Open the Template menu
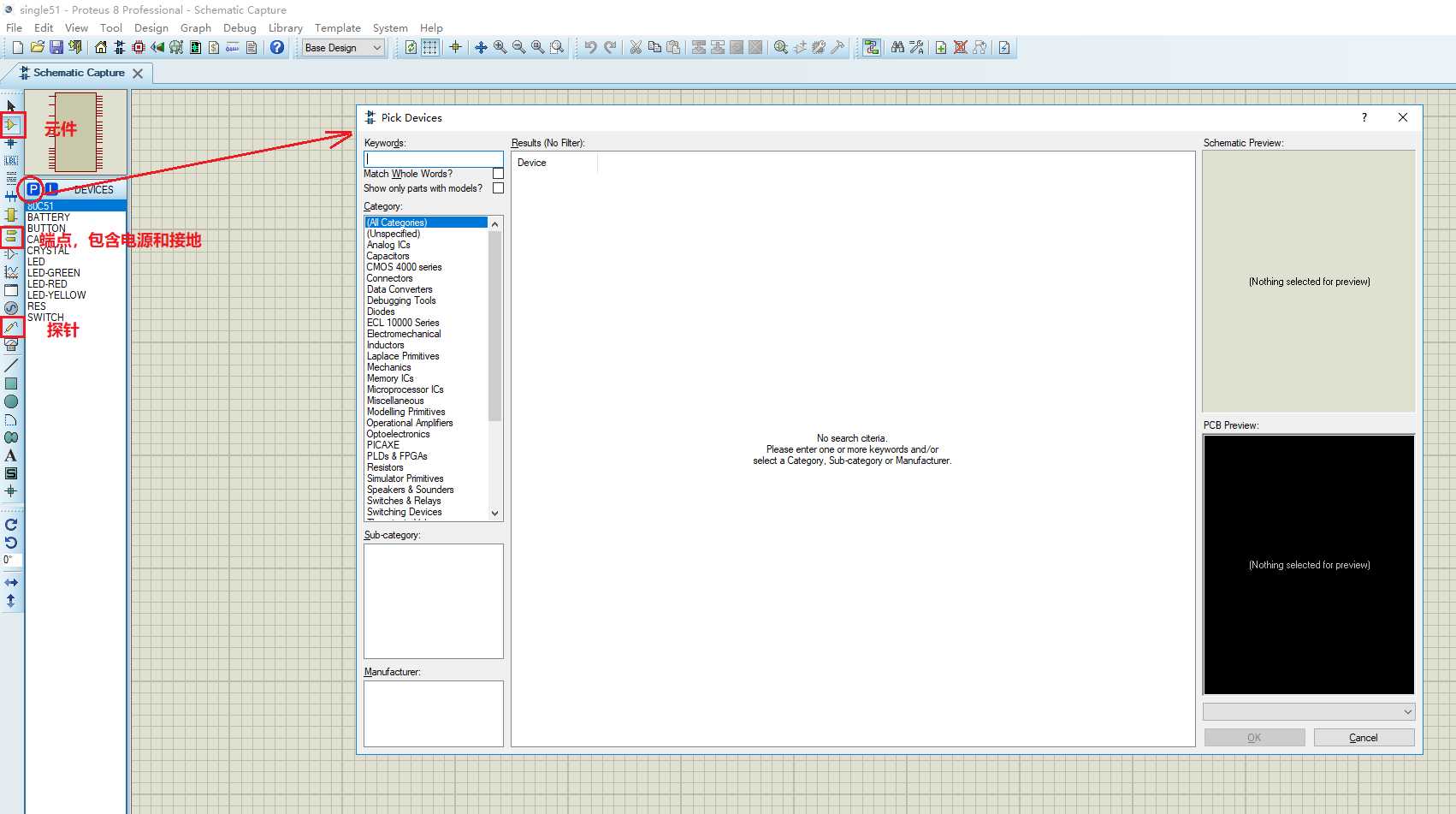The width and height of the screenshot is (1456, 814). 338,28
